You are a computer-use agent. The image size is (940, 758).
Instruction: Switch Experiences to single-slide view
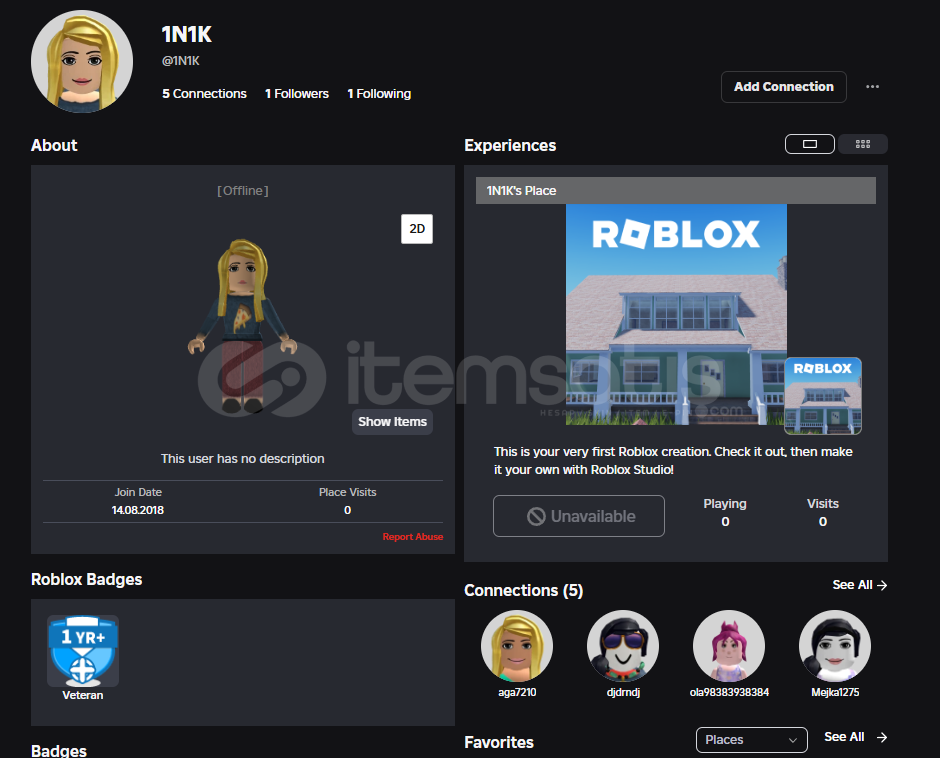(x=809, y=144)
